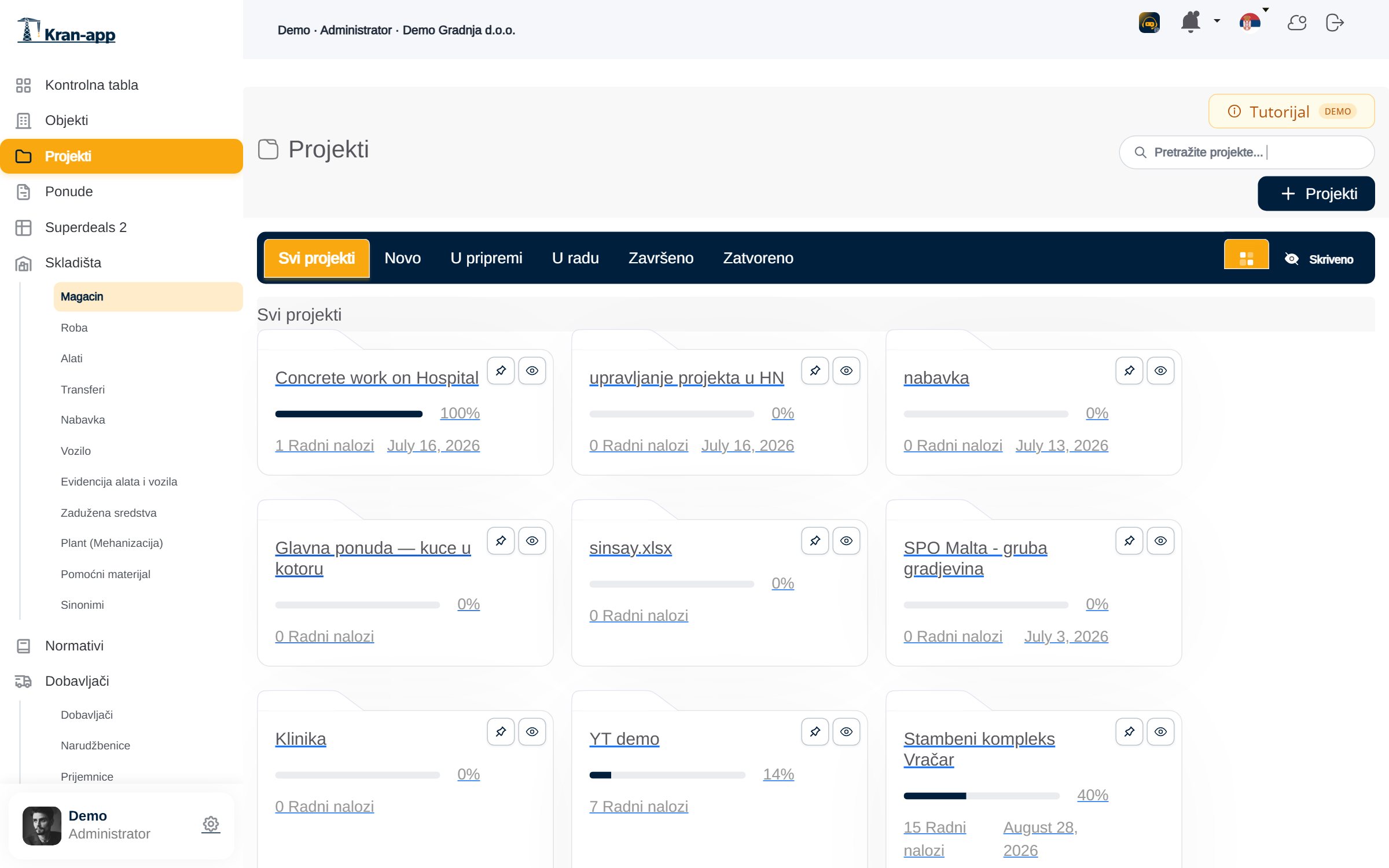Open Alati submenu item
Viewport: 1389px width, 868px height.
click(148, 358)
